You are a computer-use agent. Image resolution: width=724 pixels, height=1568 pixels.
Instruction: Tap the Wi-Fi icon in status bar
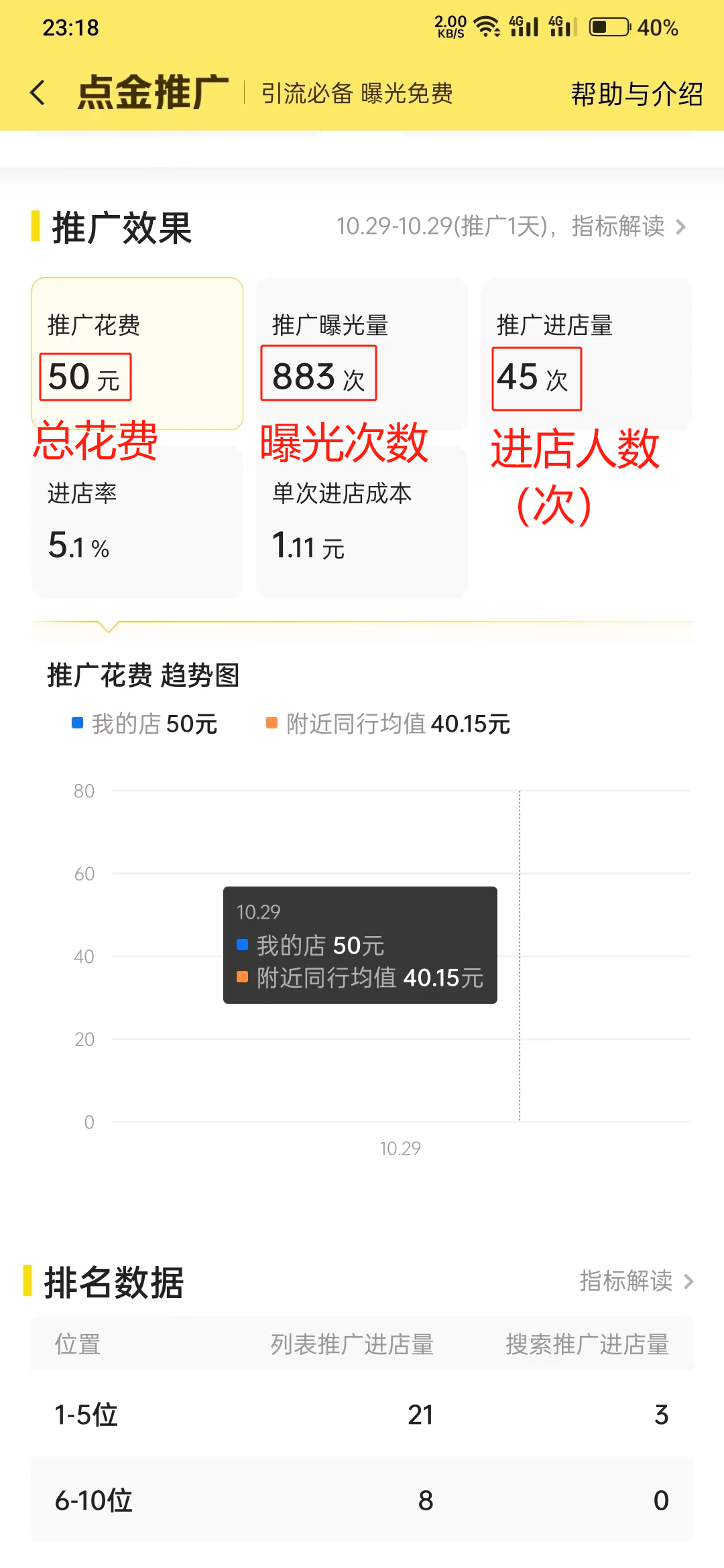487,27
